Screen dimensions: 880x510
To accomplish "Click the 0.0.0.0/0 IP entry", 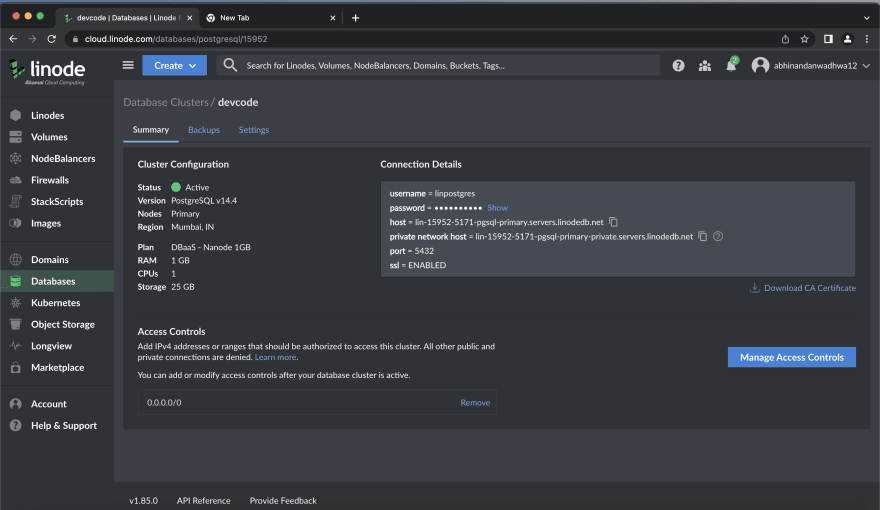I will 164,403.
